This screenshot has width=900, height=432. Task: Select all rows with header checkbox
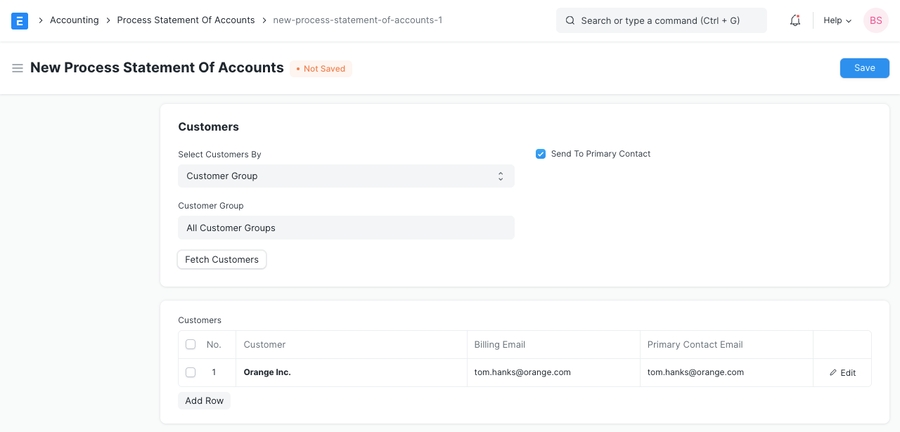point(190,345)
